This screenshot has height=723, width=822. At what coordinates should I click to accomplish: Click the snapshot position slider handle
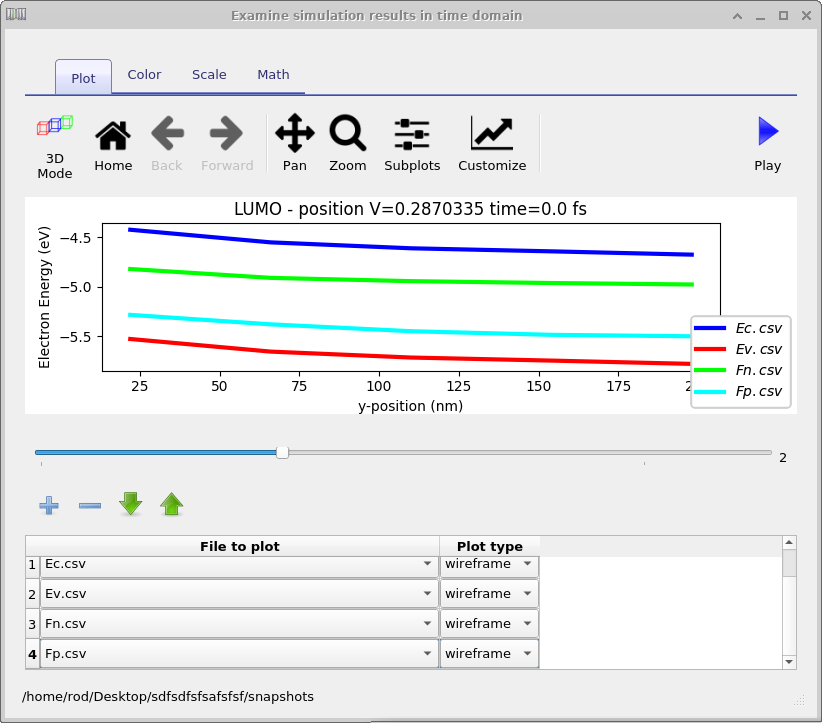(x=282, y=453)
